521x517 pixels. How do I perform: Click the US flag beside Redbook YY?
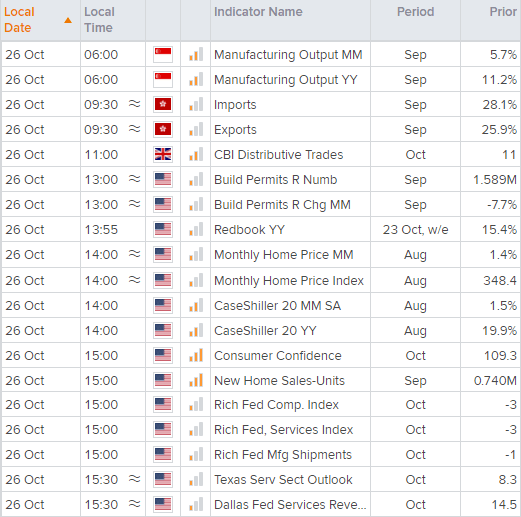tap(163, 229)
